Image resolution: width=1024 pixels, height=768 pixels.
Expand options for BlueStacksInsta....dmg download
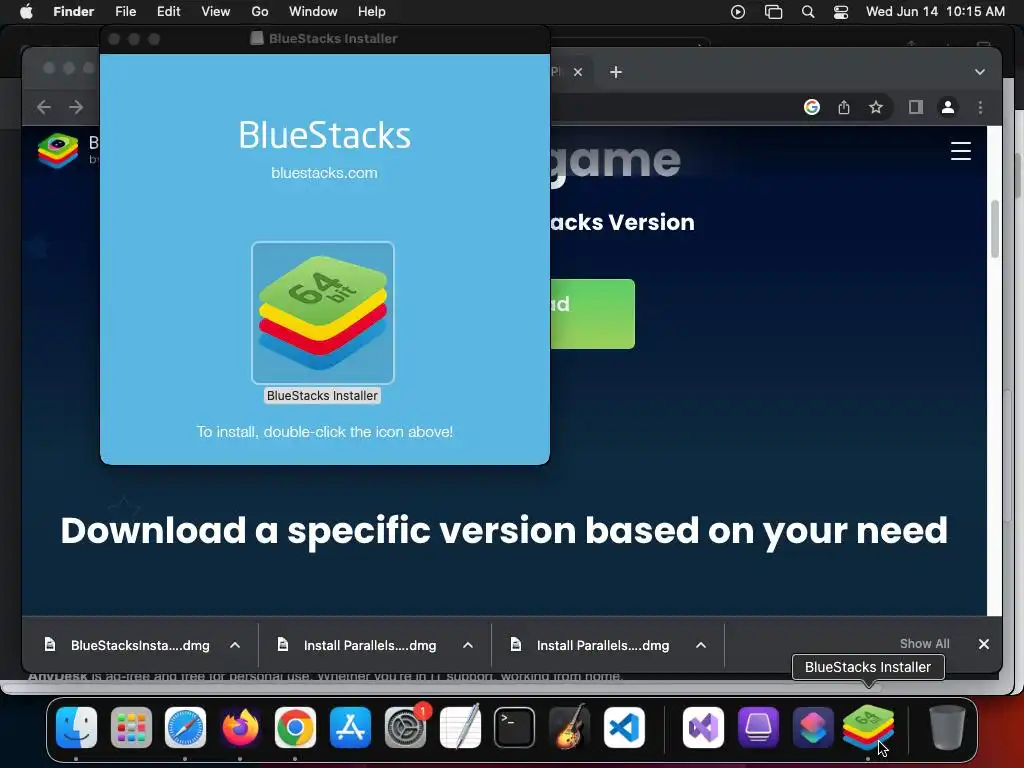(x=235, y=645)
